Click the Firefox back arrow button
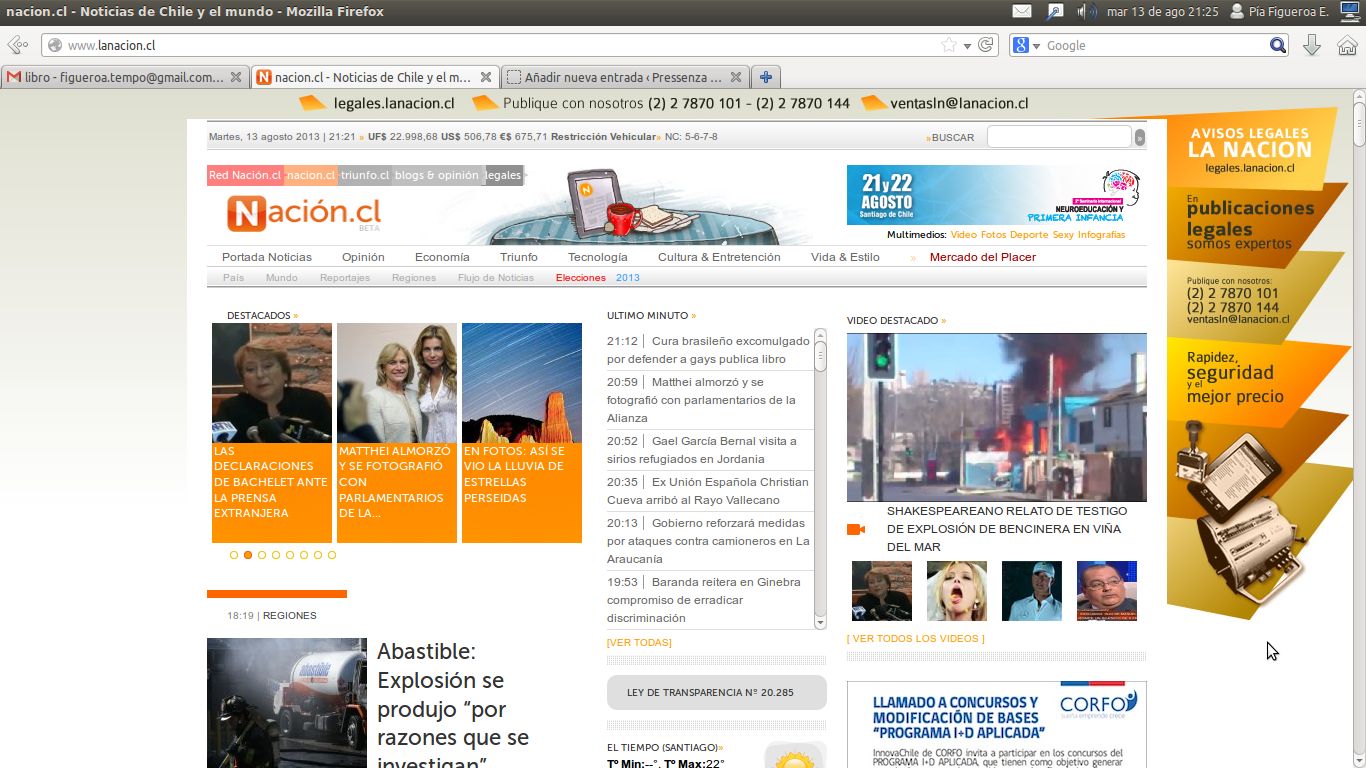Image resolution: width=1366 pixels, height=768 pixels. click(17, 45)
